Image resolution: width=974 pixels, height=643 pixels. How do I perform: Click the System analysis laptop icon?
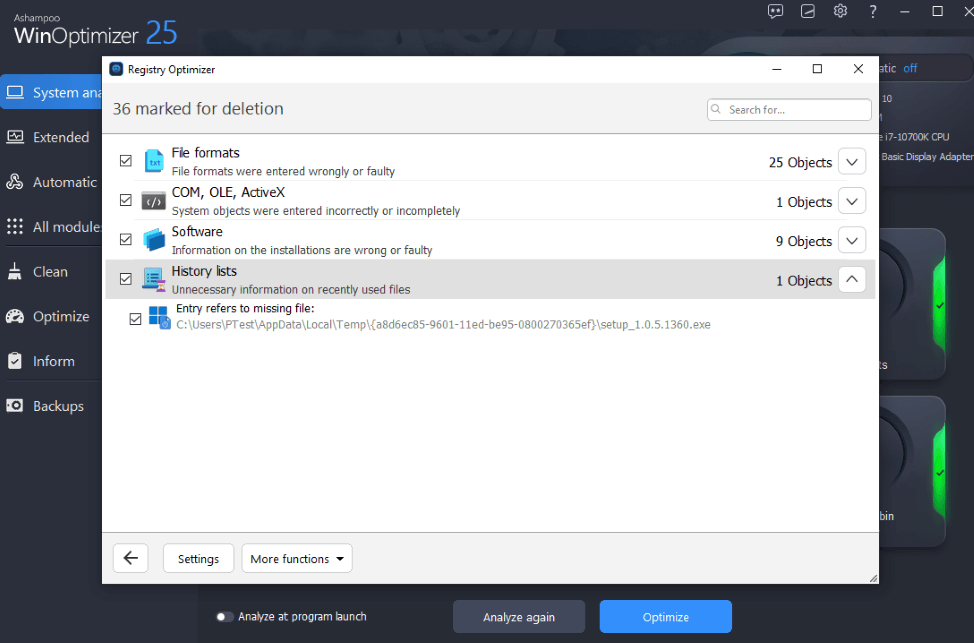click(15, 93)
